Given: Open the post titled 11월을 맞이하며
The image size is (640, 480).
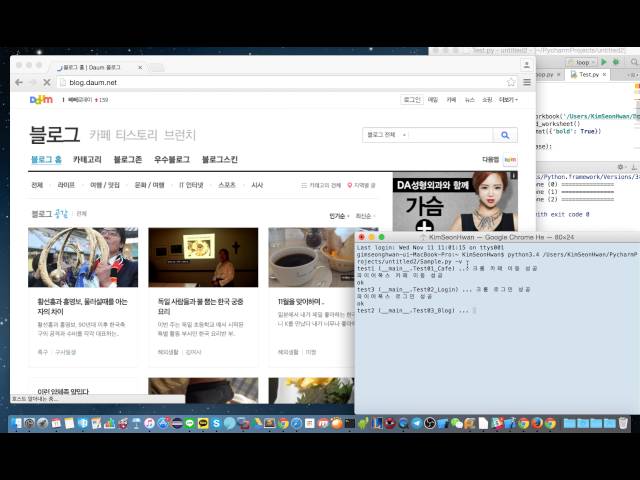Looking at the screenshot, I should click(301, 302).
